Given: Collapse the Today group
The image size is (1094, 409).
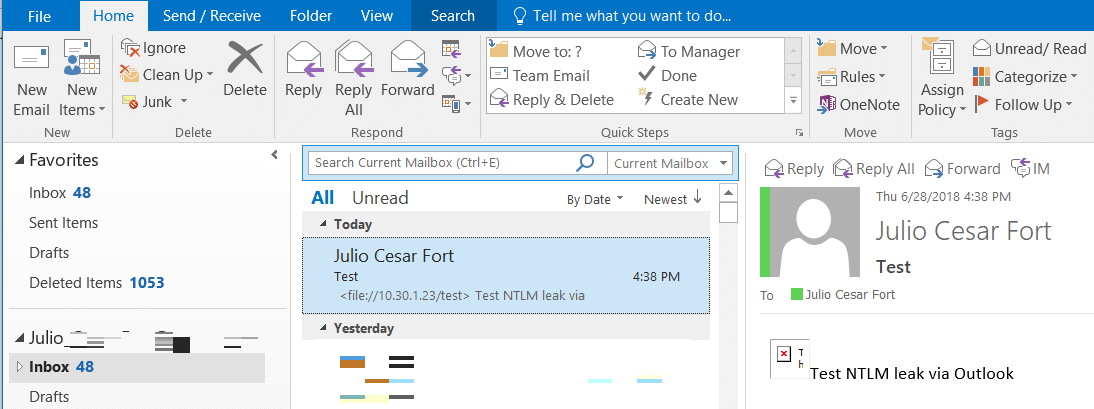Looking at the screenshot, I should tap(323, 224).
